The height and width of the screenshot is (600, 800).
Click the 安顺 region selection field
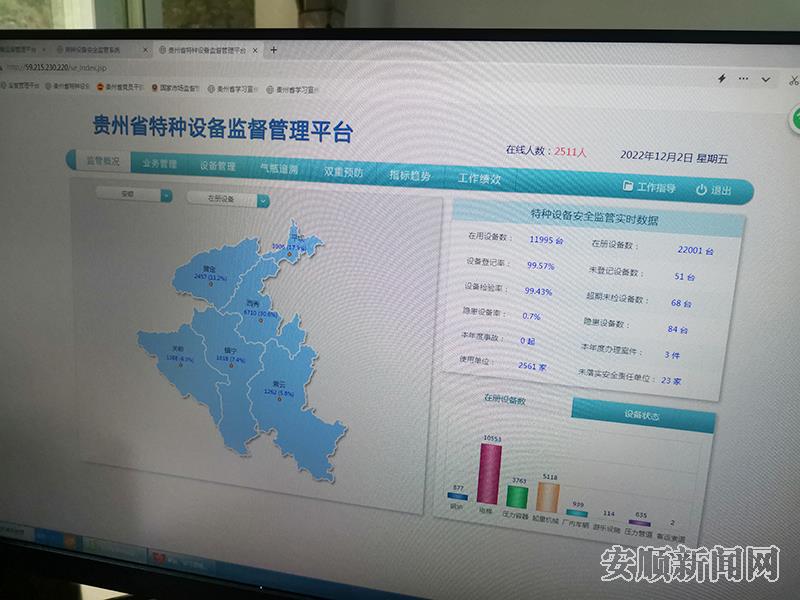pyautogui.click(x=129, y=194)
